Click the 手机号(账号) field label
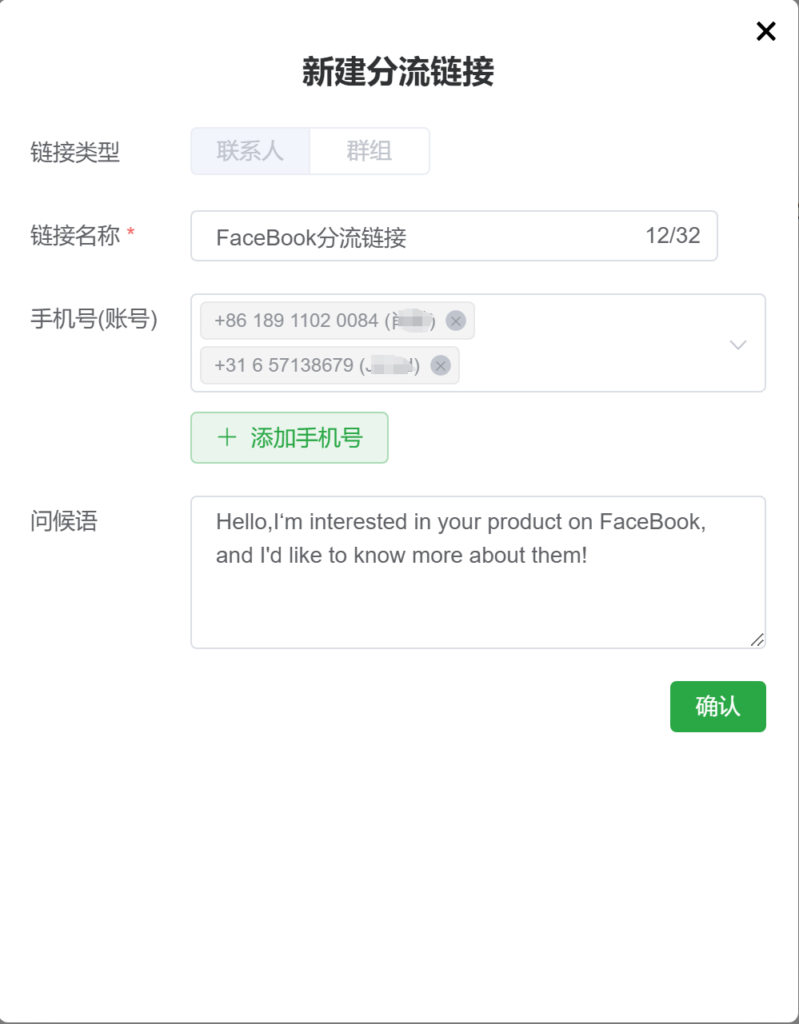 94,319
